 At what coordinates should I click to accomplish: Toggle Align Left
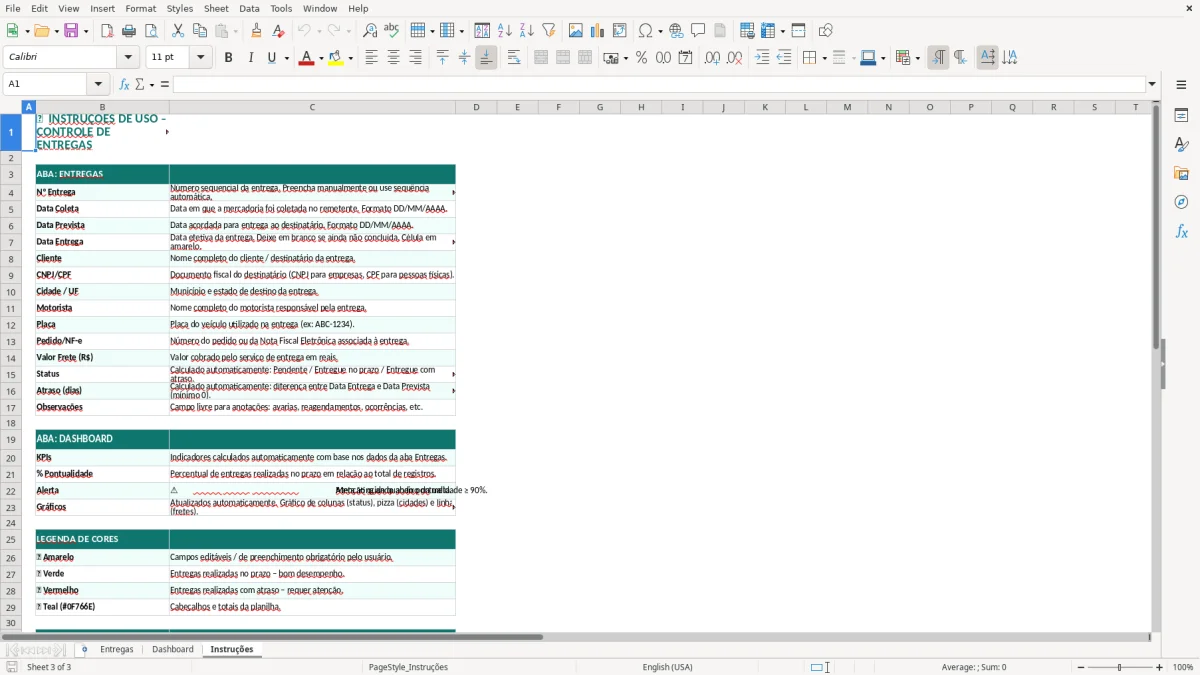click(x=371, y=58)
